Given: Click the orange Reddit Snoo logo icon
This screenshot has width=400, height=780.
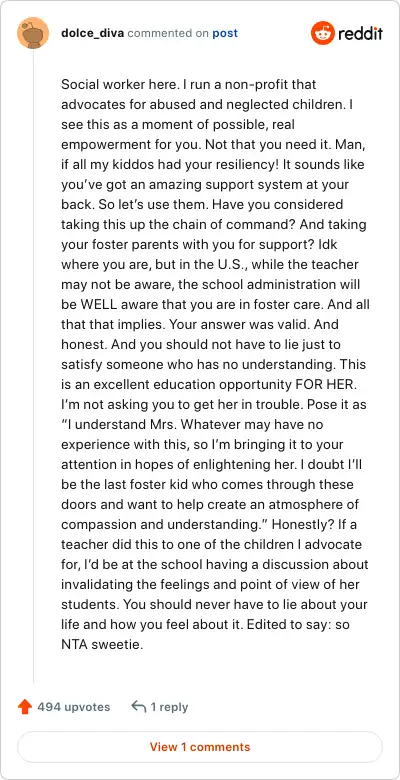Looking at the screenshot, I should (x=322, y=33).
